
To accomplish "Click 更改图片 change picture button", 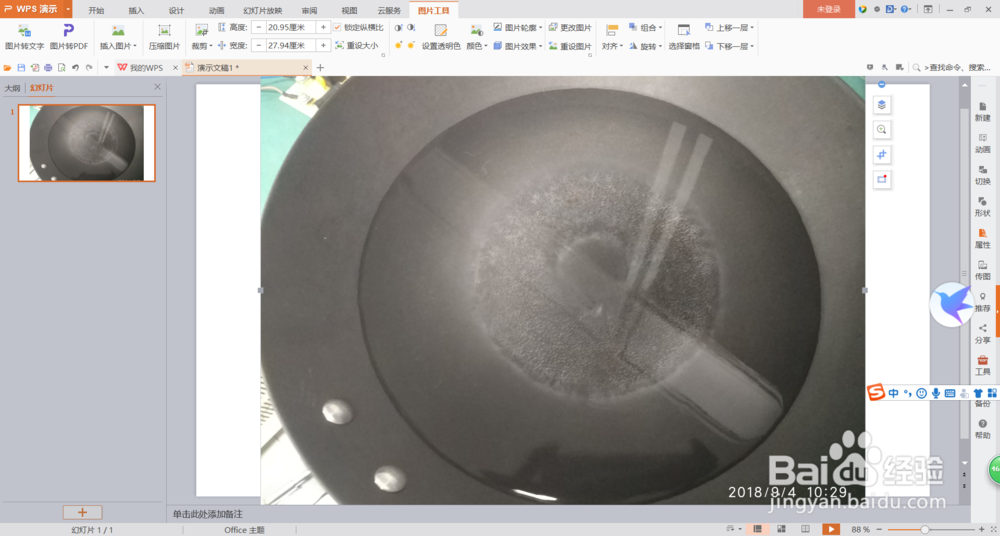I will (570, 28).
